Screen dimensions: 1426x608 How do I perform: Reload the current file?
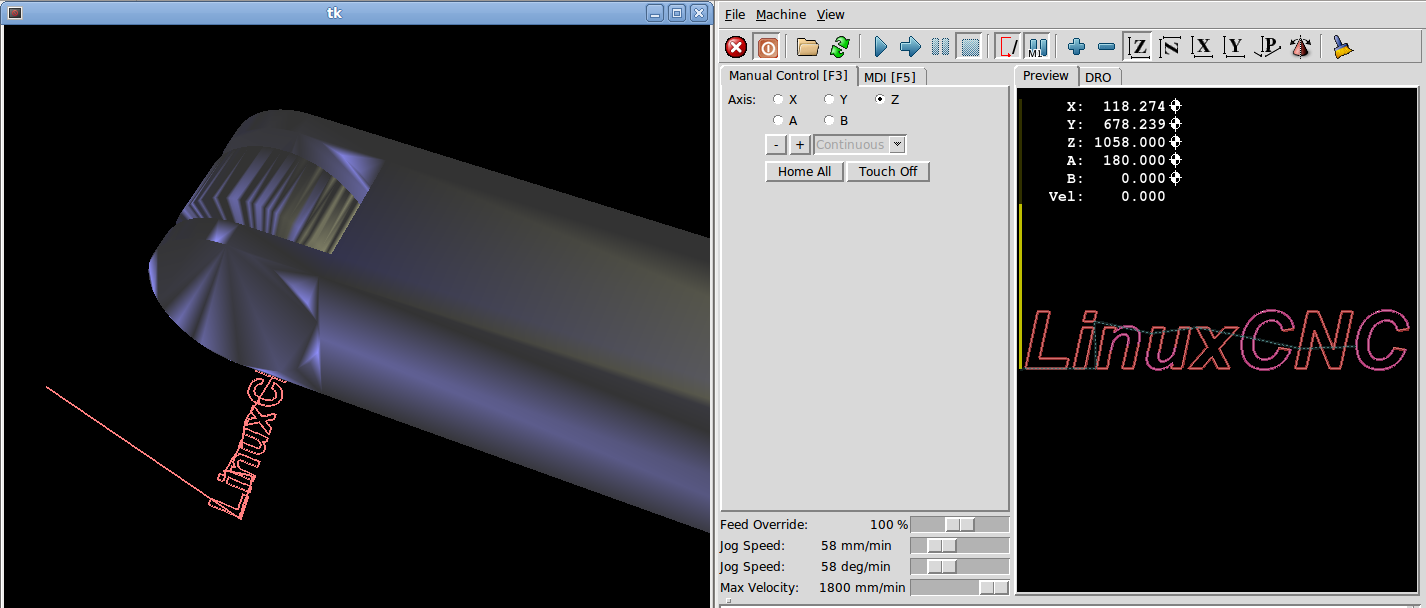[x=839, y=47]
